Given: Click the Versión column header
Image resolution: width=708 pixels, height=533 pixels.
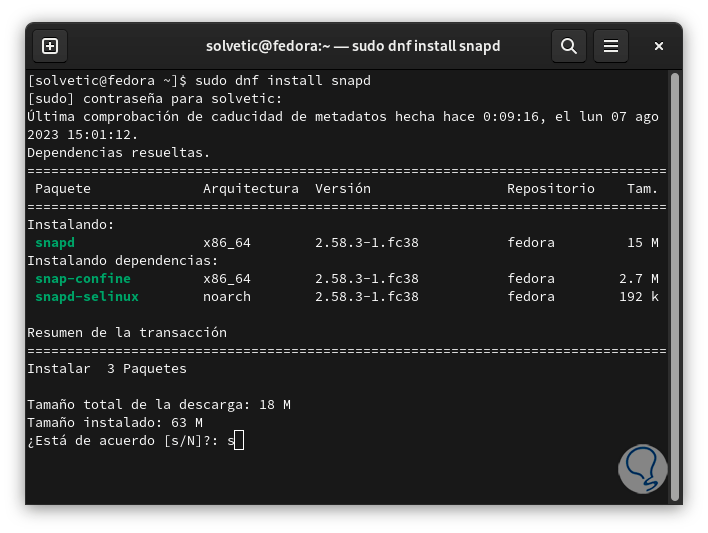Looking at the screenshot, I should [x=343, y=189].
